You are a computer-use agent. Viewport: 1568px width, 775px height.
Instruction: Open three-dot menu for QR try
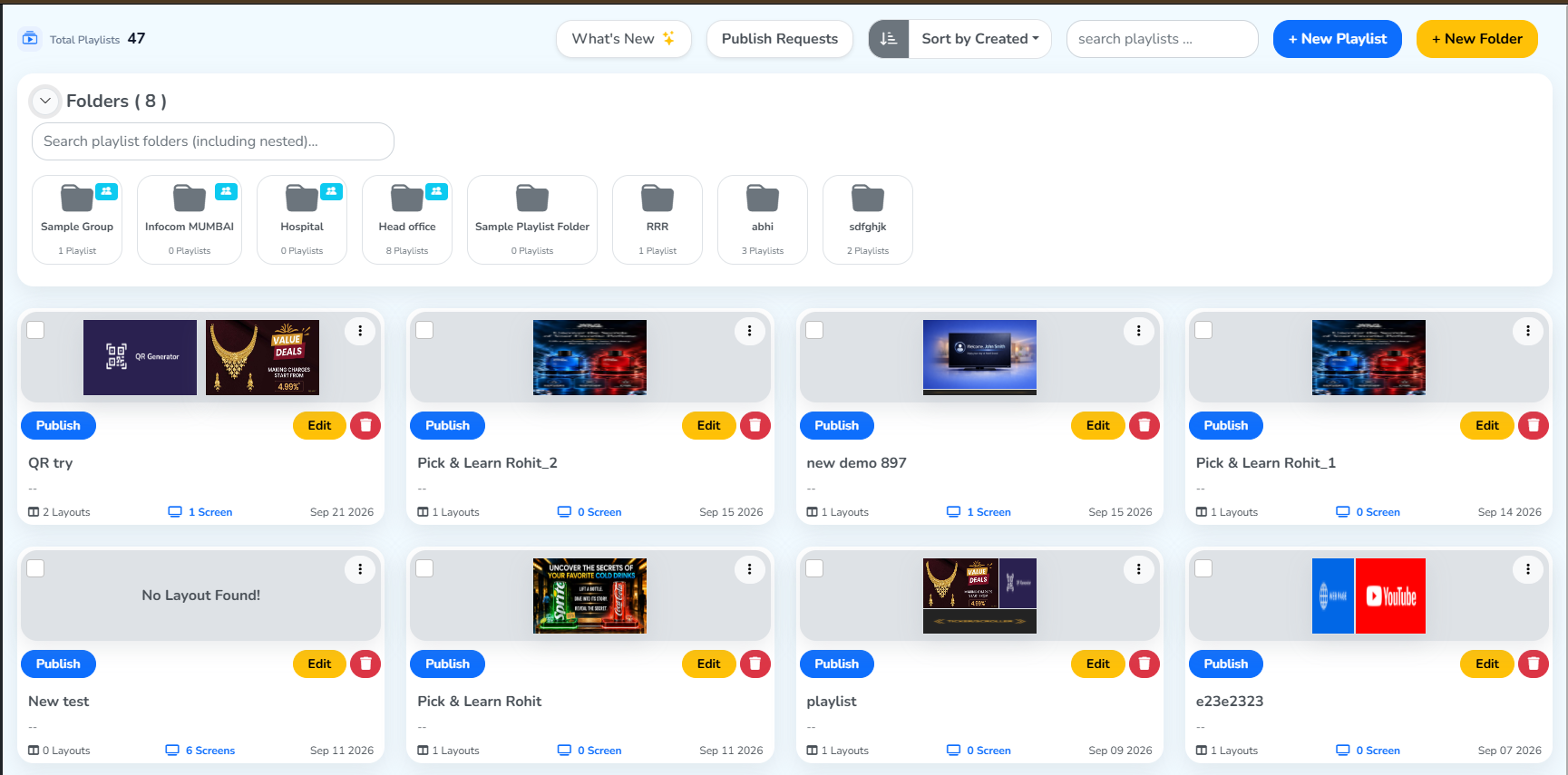click(x=360, y=331)
